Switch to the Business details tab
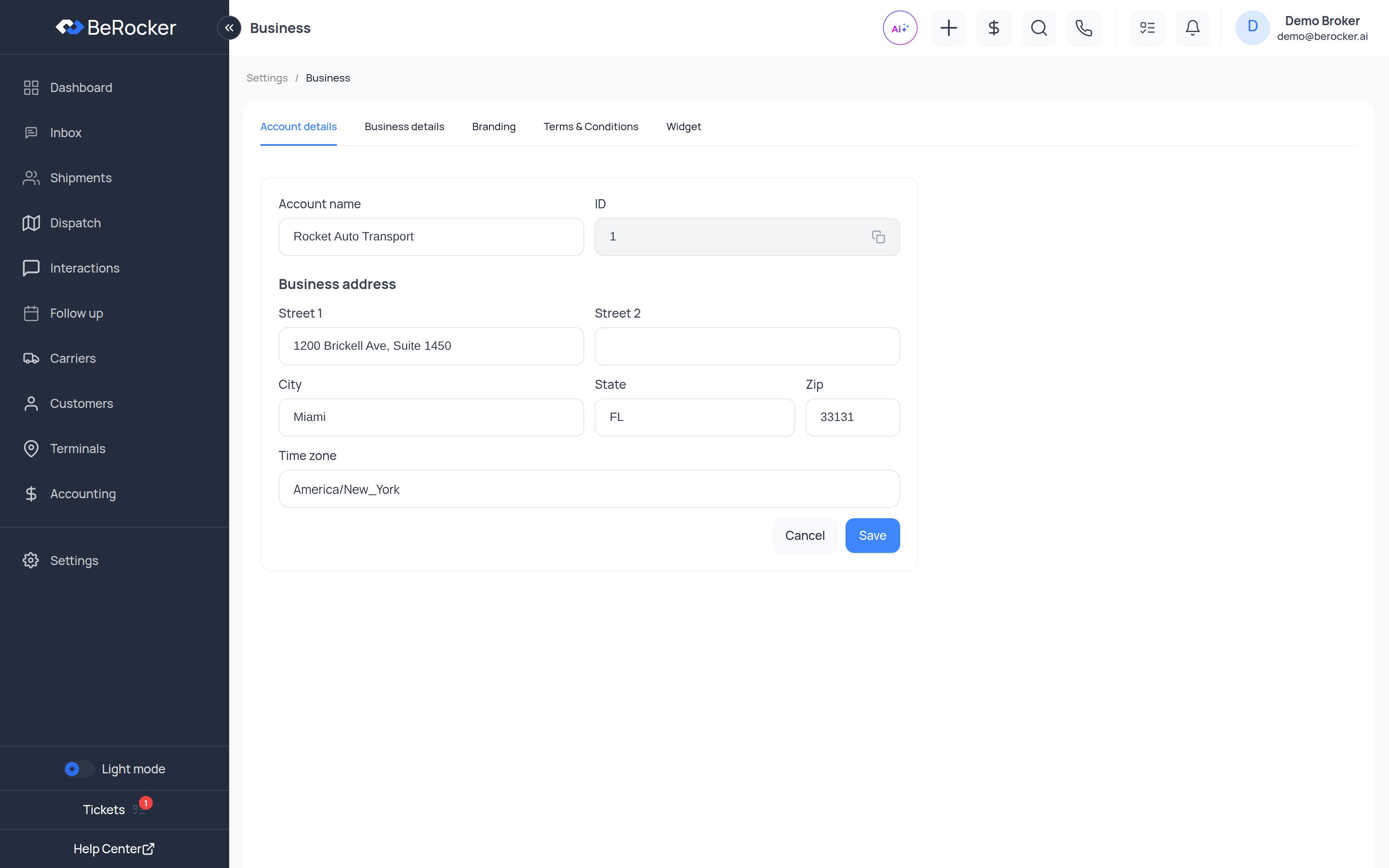 tap(404, 126)
